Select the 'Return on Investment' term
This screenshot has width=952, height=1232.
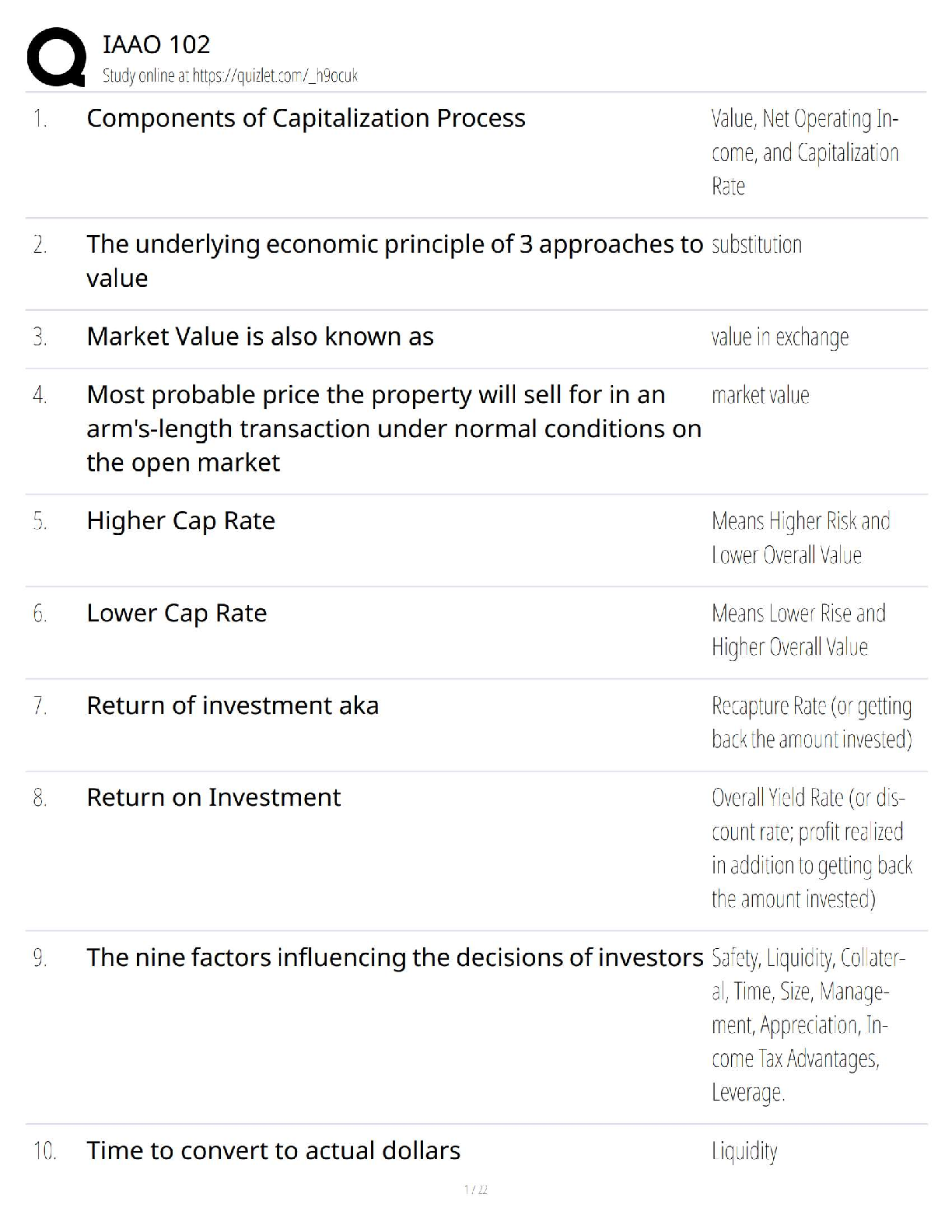[213, 798]
